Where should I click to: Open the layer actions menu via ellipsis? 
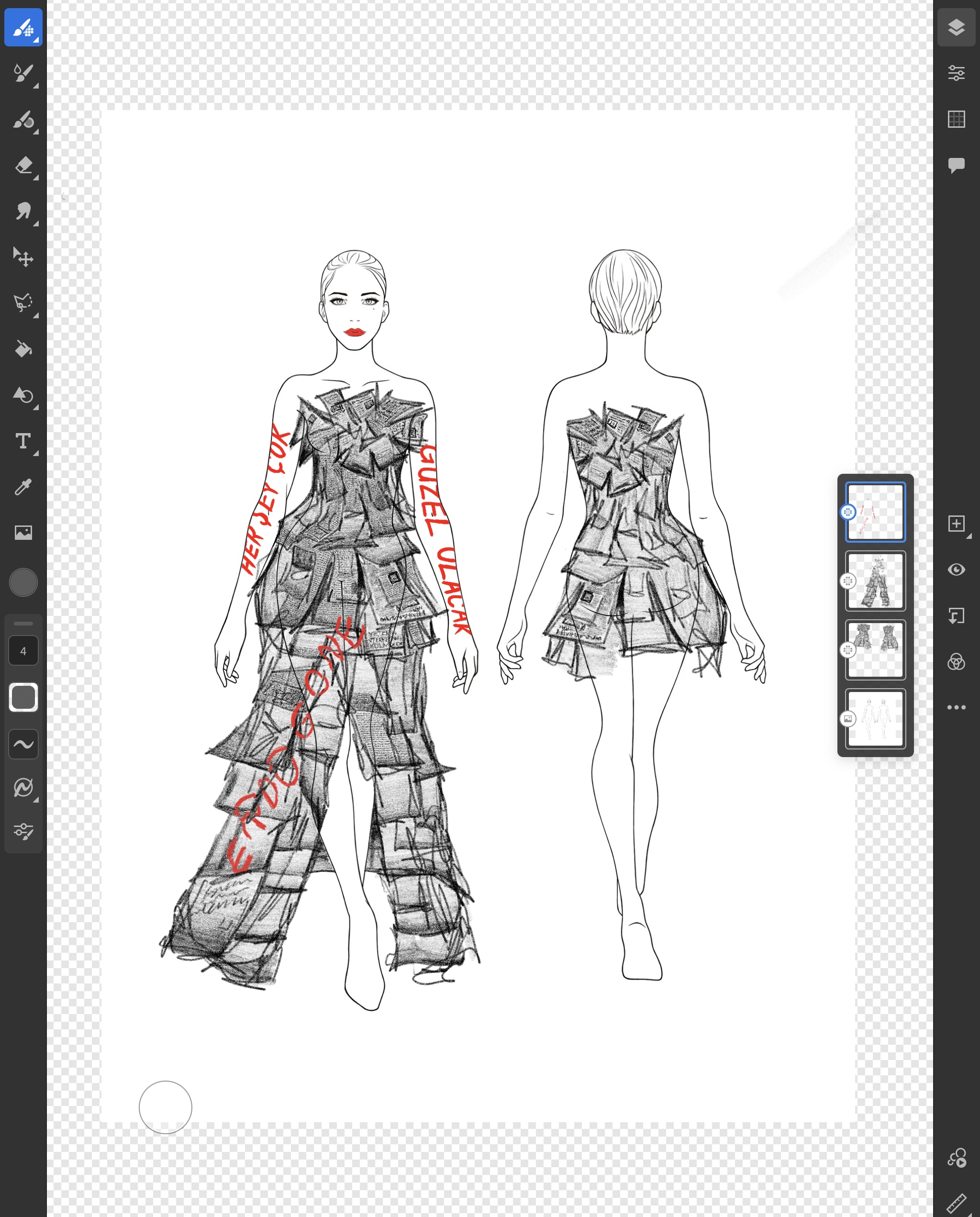click(x=956, y=707)
